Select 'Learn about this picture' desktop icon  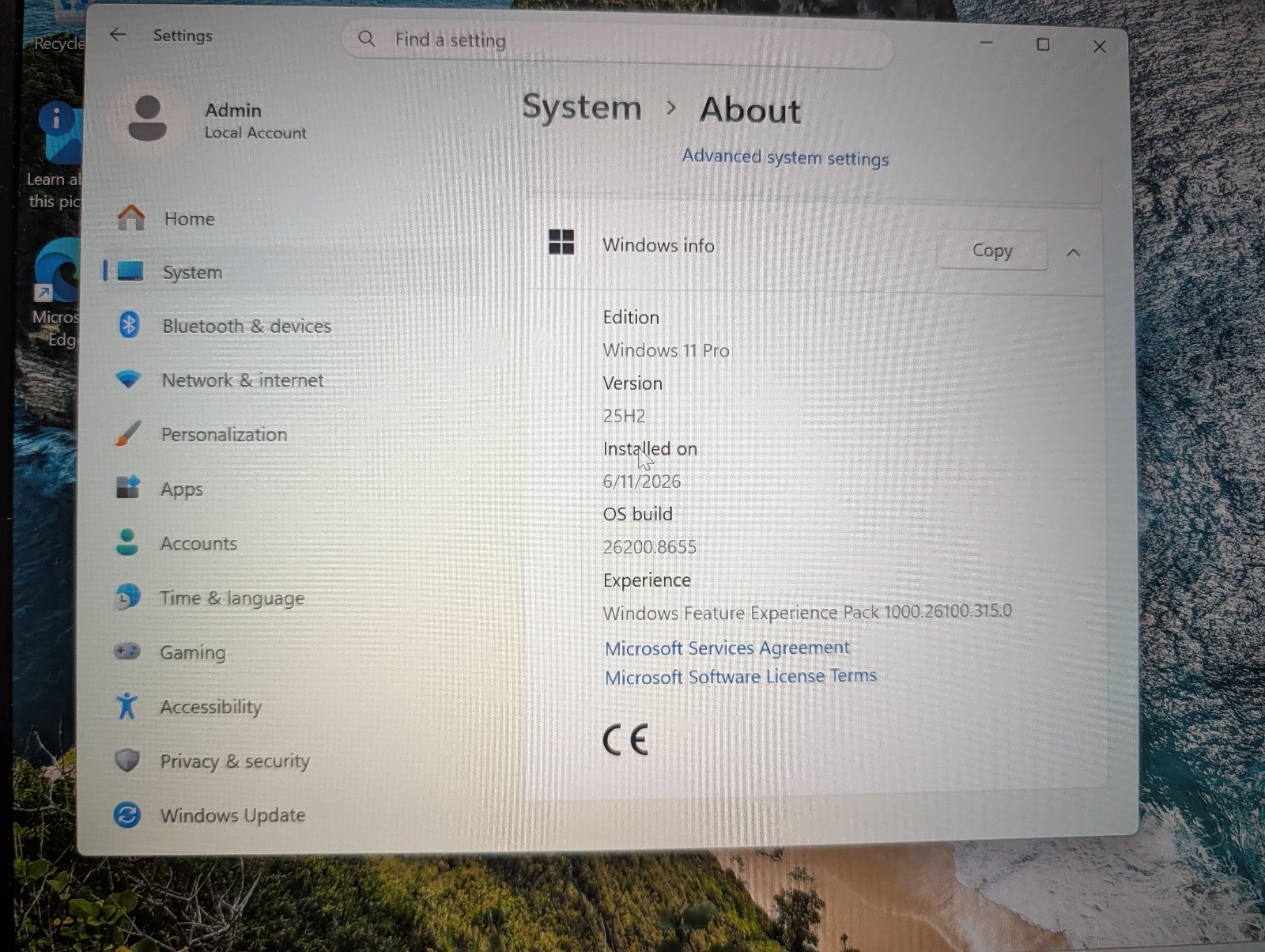(x=54, y=157)
